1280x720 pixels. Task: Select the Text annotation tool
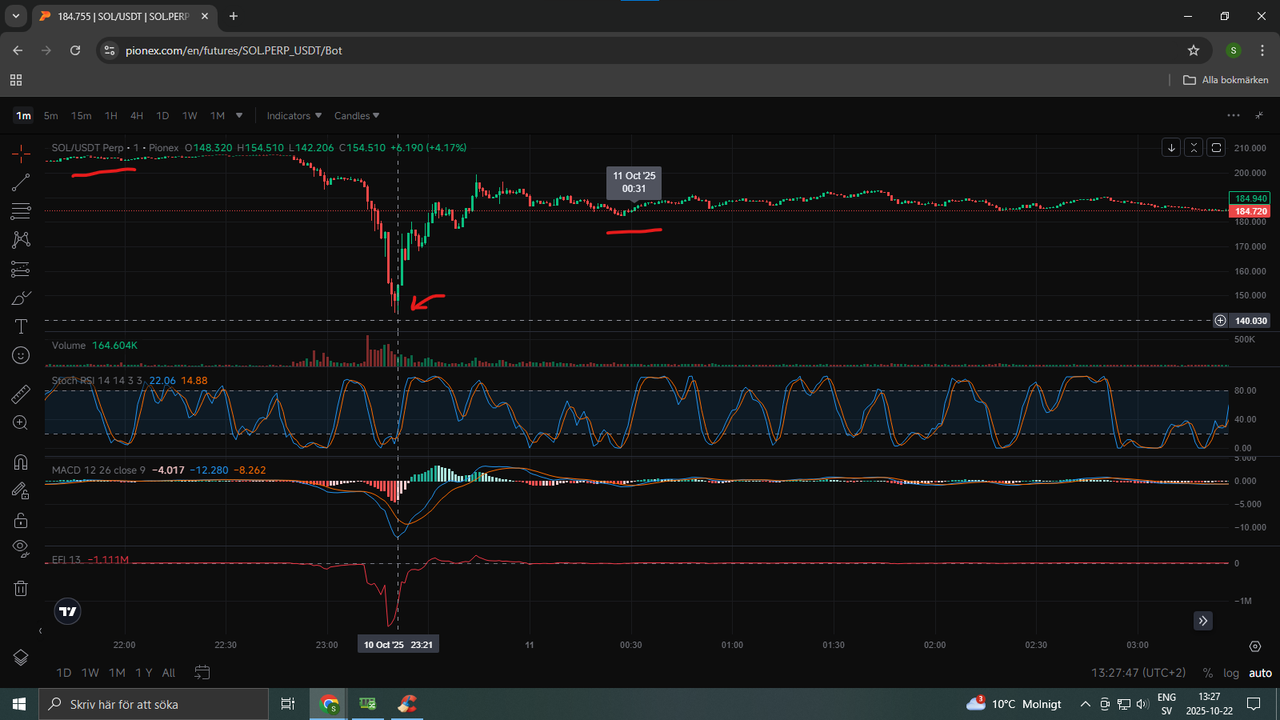click(20, 326)
